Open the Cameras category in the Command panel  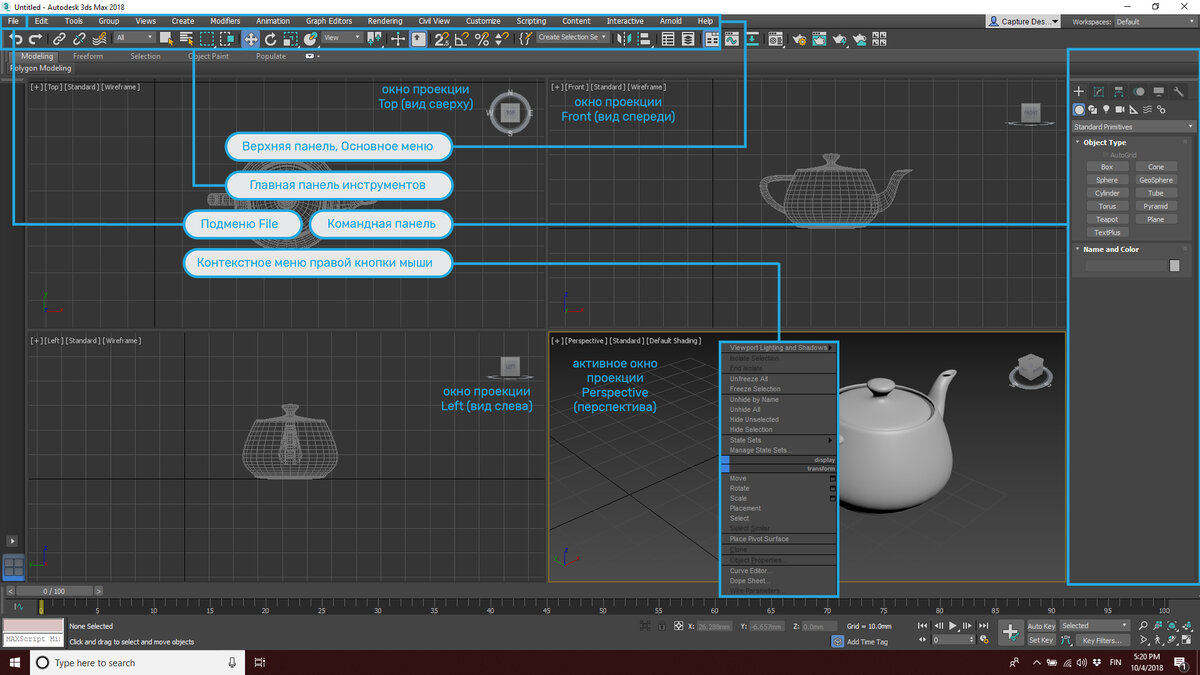(x=1119, y=110)
